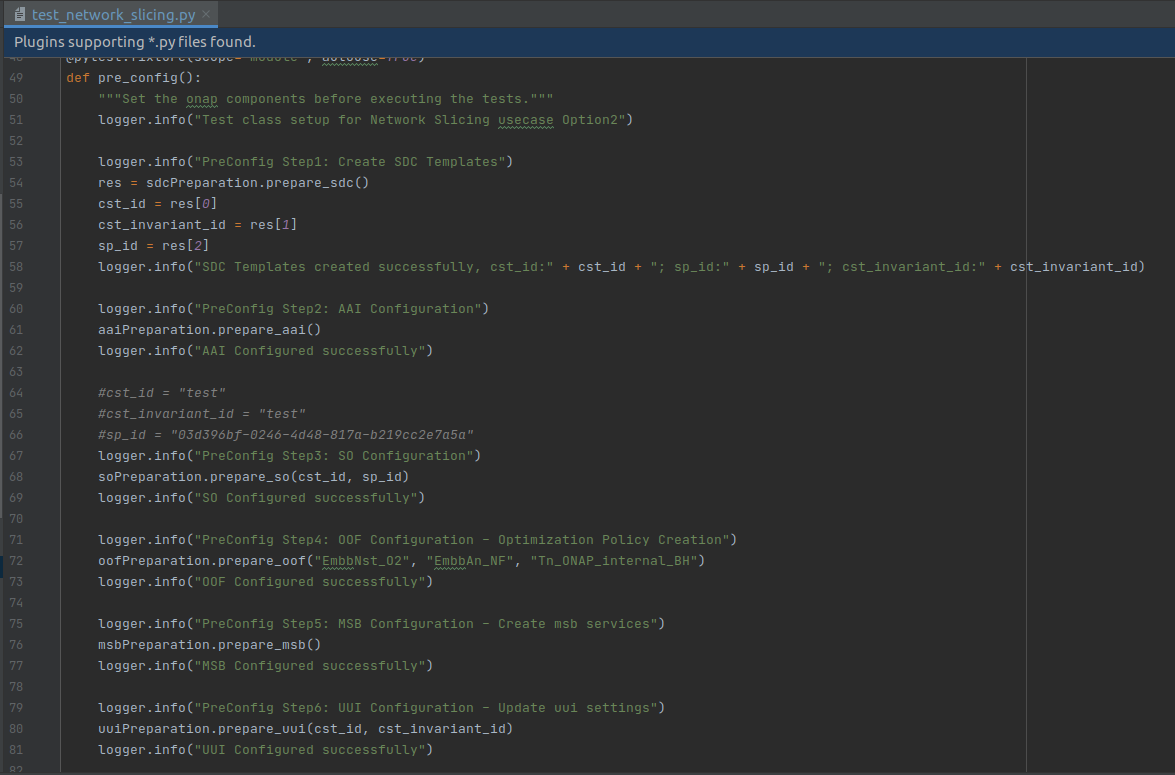The image size is (1175, 775).
Task: Click line number 49 in the gutter
Action: click(x=16, y=78)
